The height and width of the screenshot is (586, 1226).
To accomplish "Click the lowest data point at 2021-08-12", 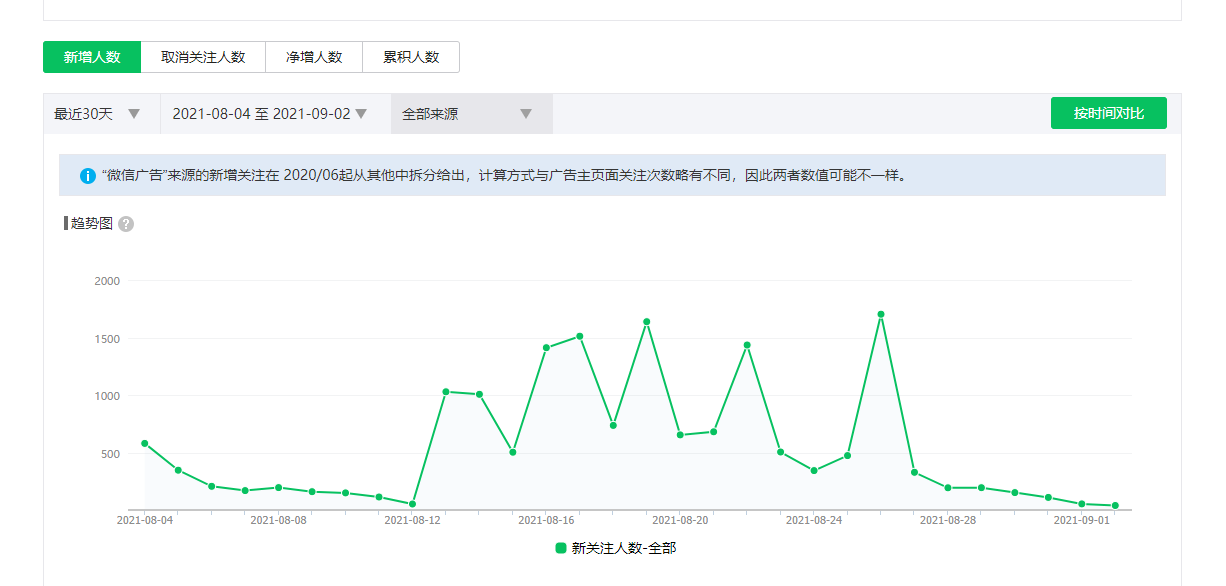I will 412,504.
